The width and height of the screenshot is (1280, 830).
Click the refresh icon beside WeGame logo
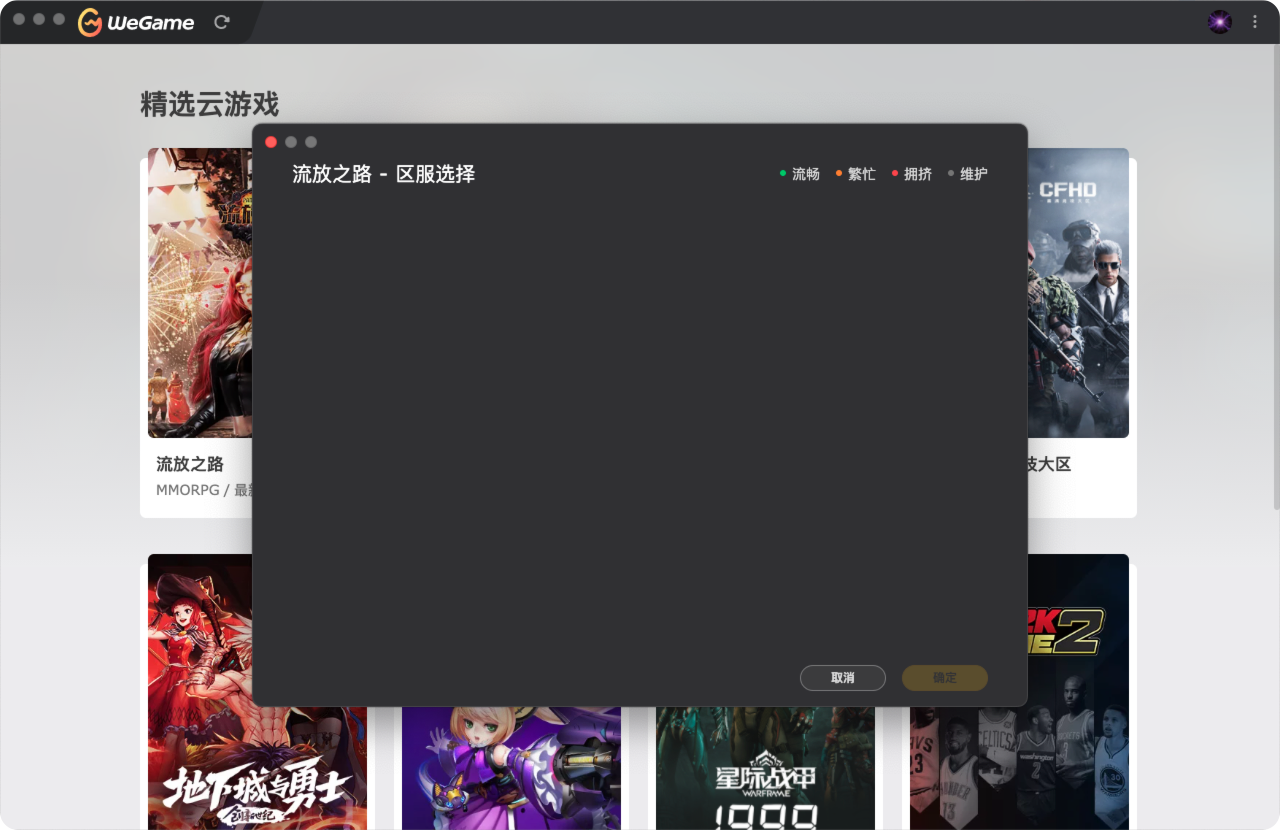222,22
